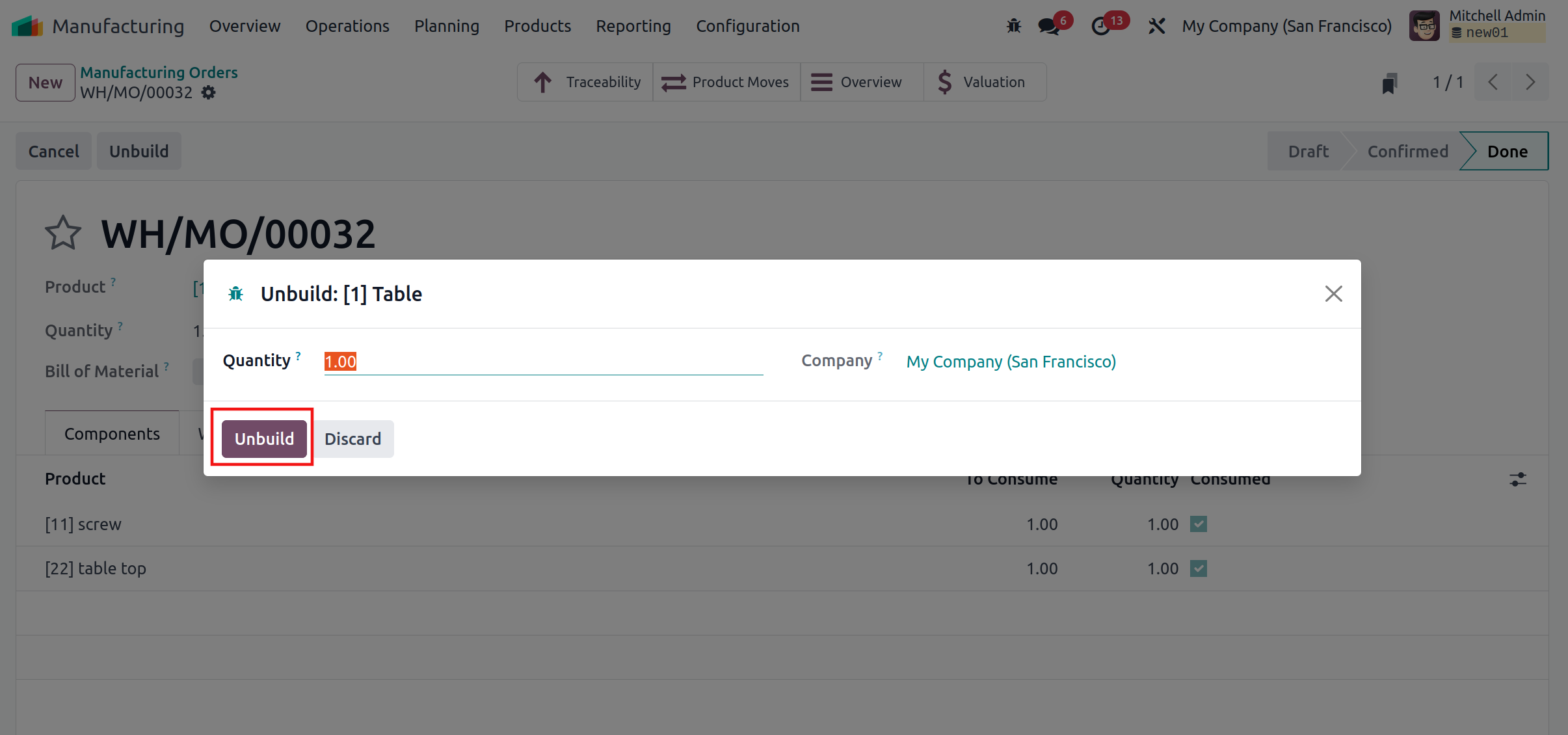Viewport: 1568px width, 735px height.
Task: Confirm with the purple Unbuild button
Action: point(264,439)
